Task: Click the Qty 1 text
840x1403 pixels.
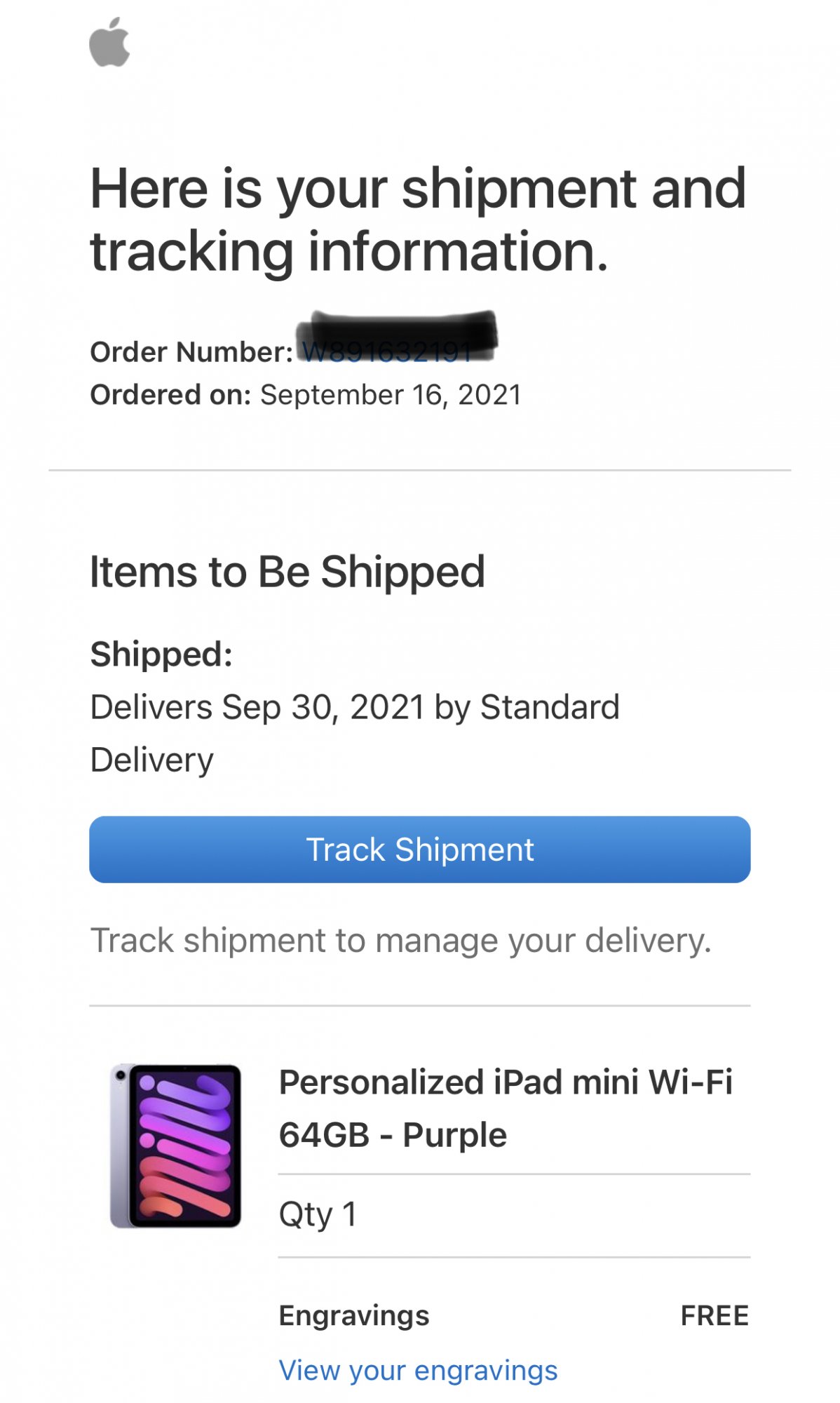Action: [x=318, y=1214]
